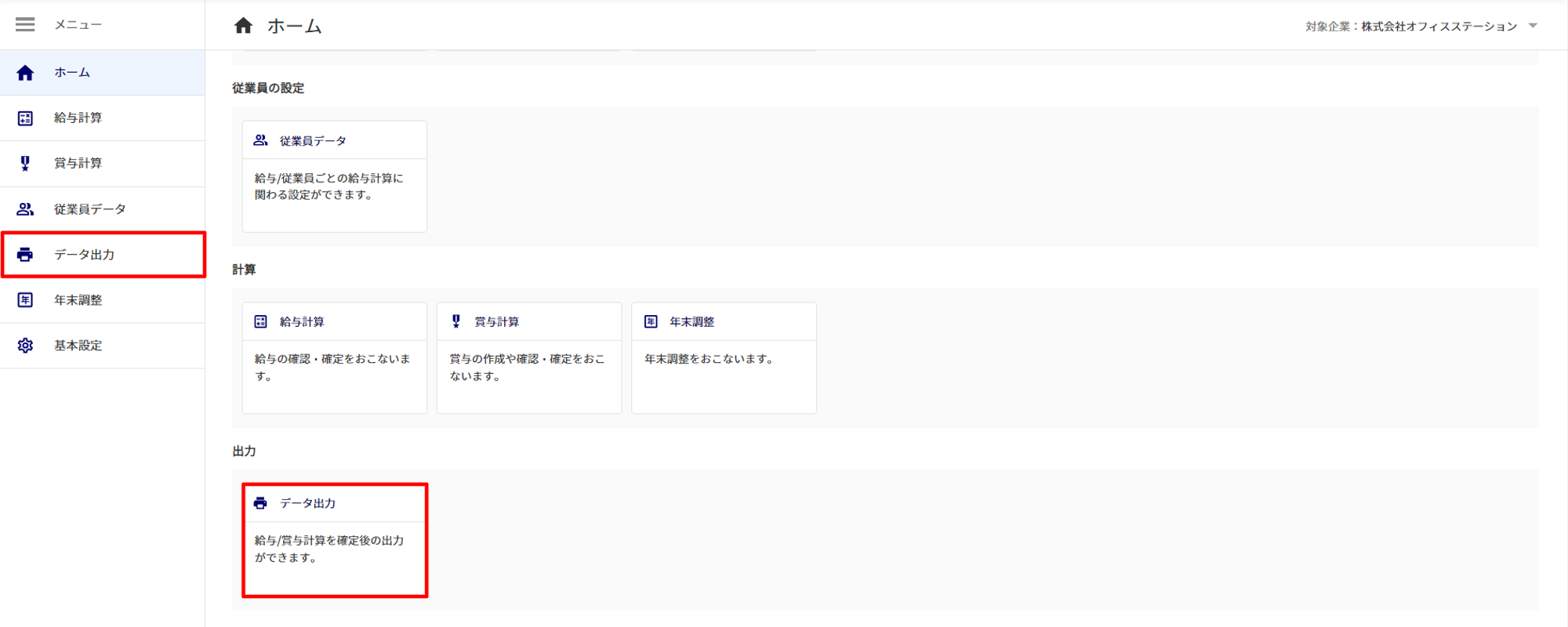The image size is (1568, 627).
Task: Click medal icon on 賞与計算 card
Action: (x=456, y=321)
